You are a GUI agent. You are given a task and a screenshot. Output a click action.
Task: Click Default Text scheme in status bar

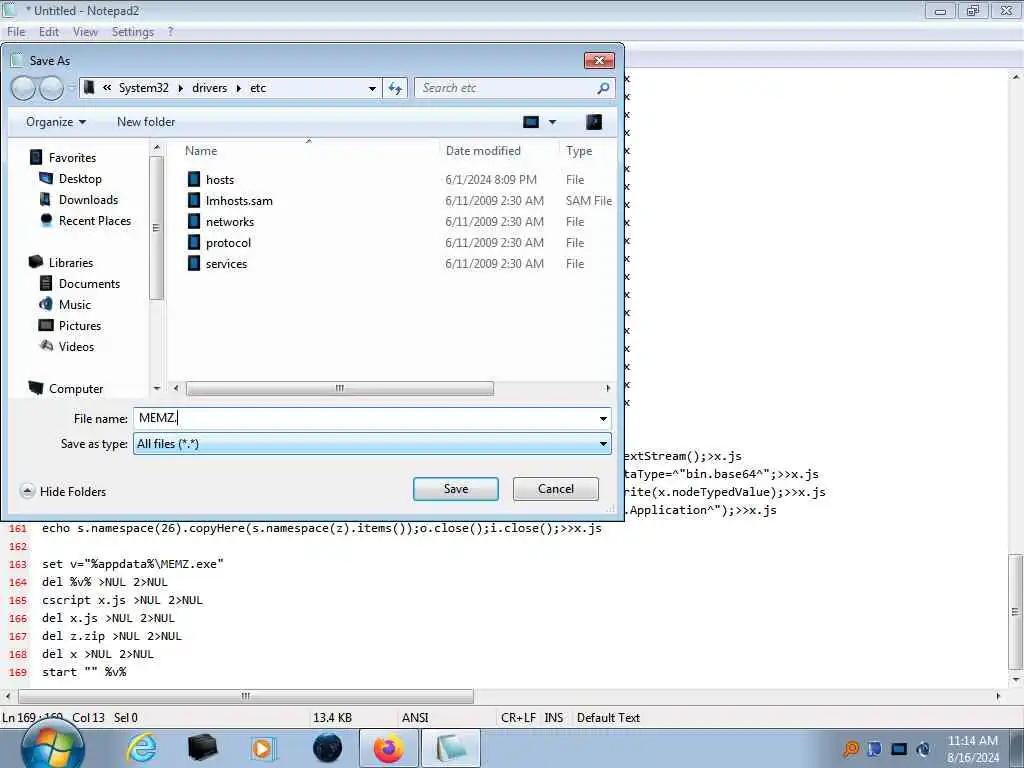(x=609, y=718)
